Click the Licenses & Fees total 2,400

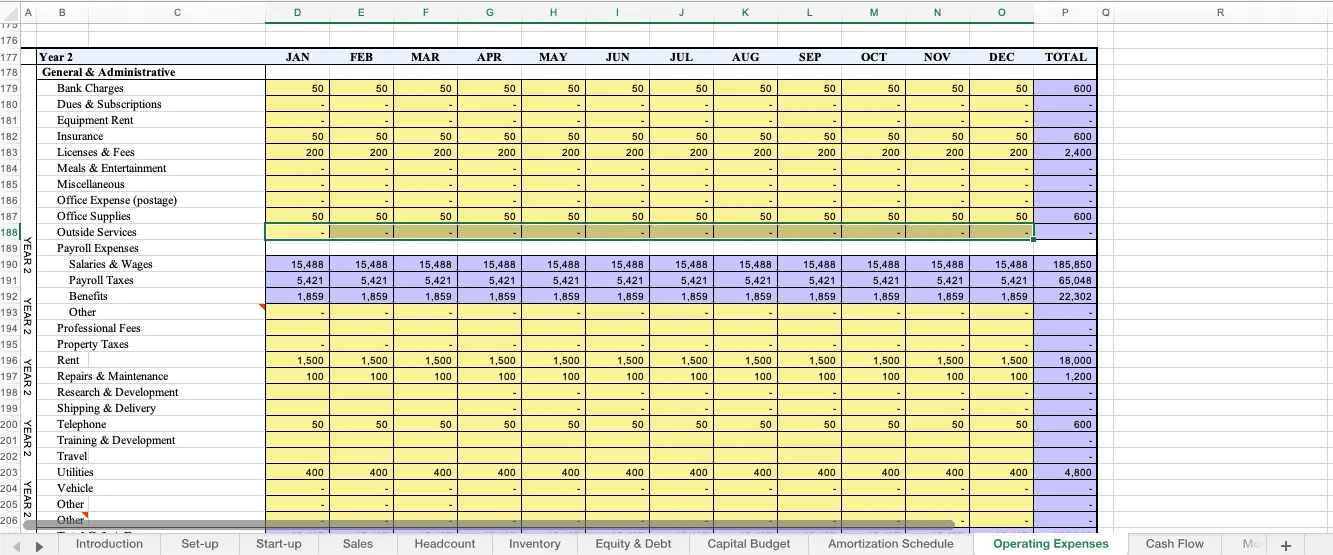coord(1064,152)
